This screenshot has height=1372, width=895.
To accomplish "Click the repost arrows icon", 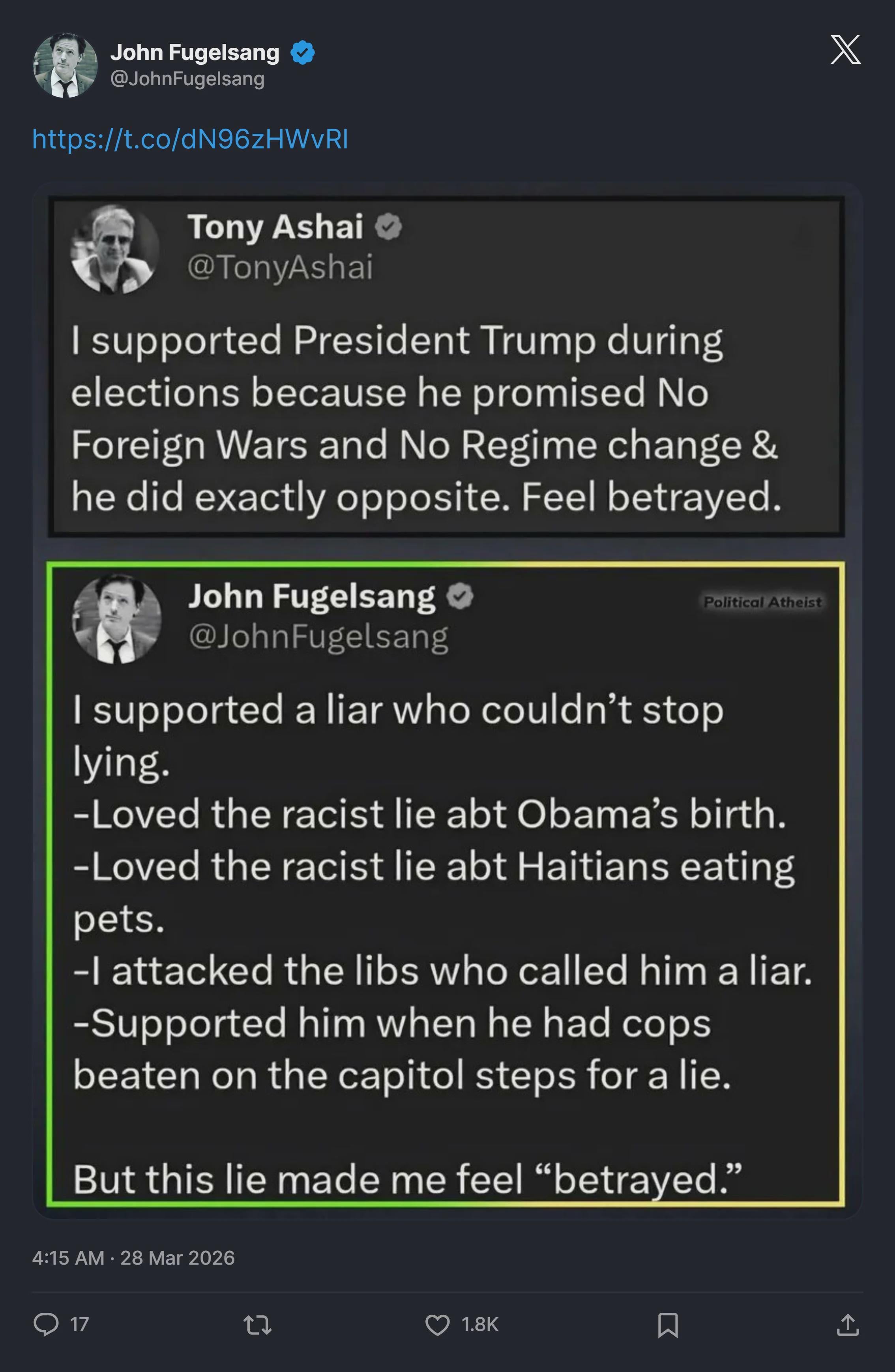I will (258, 1324).
